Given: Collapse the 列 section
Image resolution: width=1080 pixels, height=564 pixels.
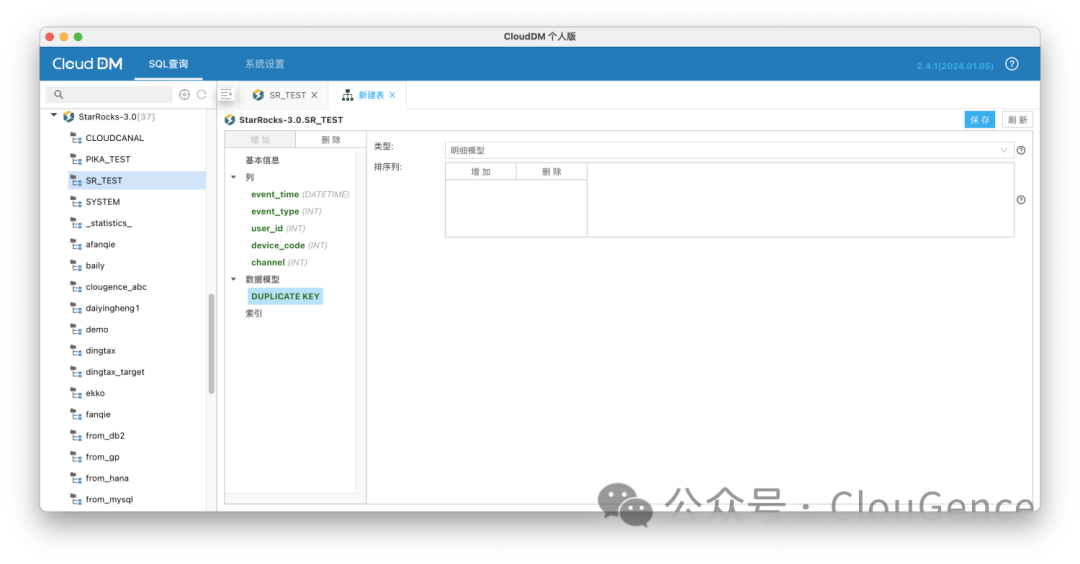Looking at the screenshot, I should [233, 177].
